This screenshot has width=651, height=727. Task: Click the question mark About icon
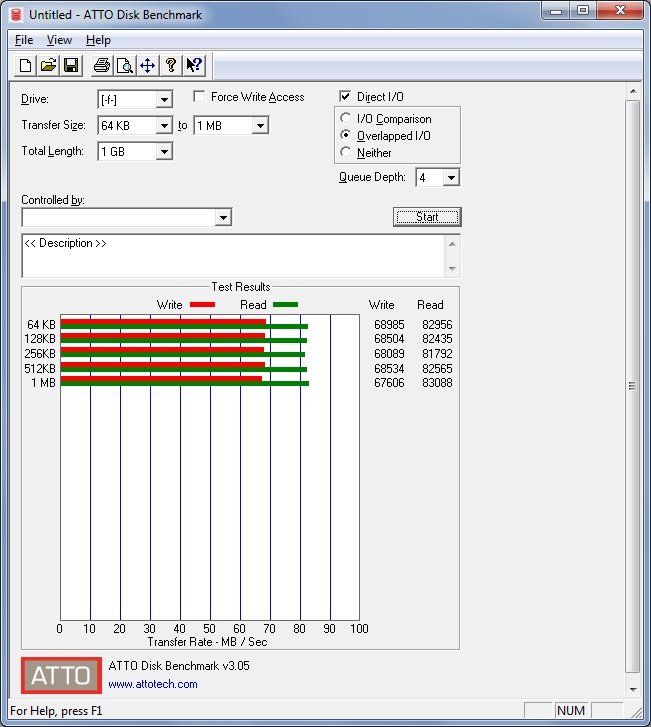point(170,65)
